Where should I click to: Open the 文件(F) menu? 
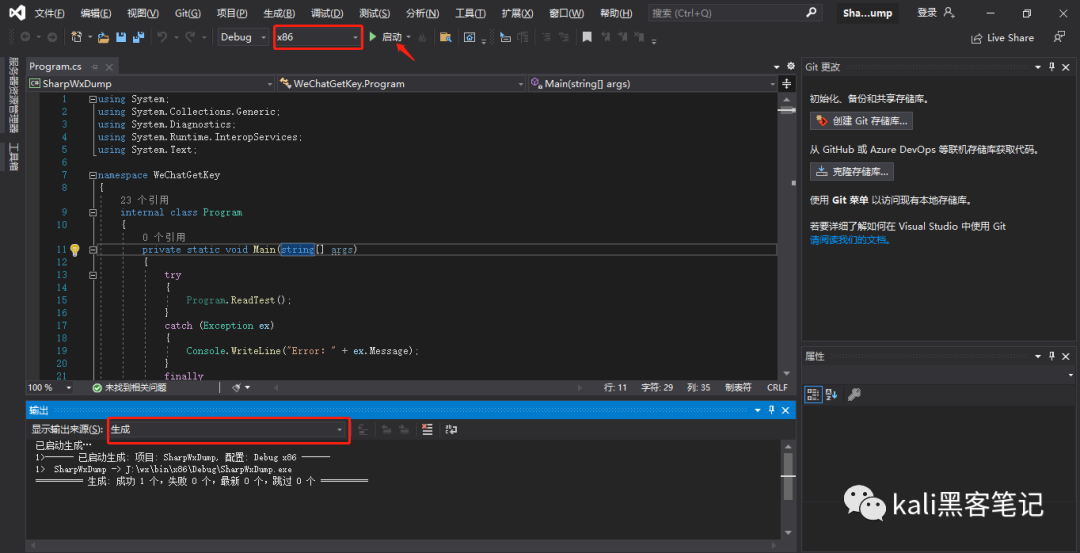click(50, 14)
